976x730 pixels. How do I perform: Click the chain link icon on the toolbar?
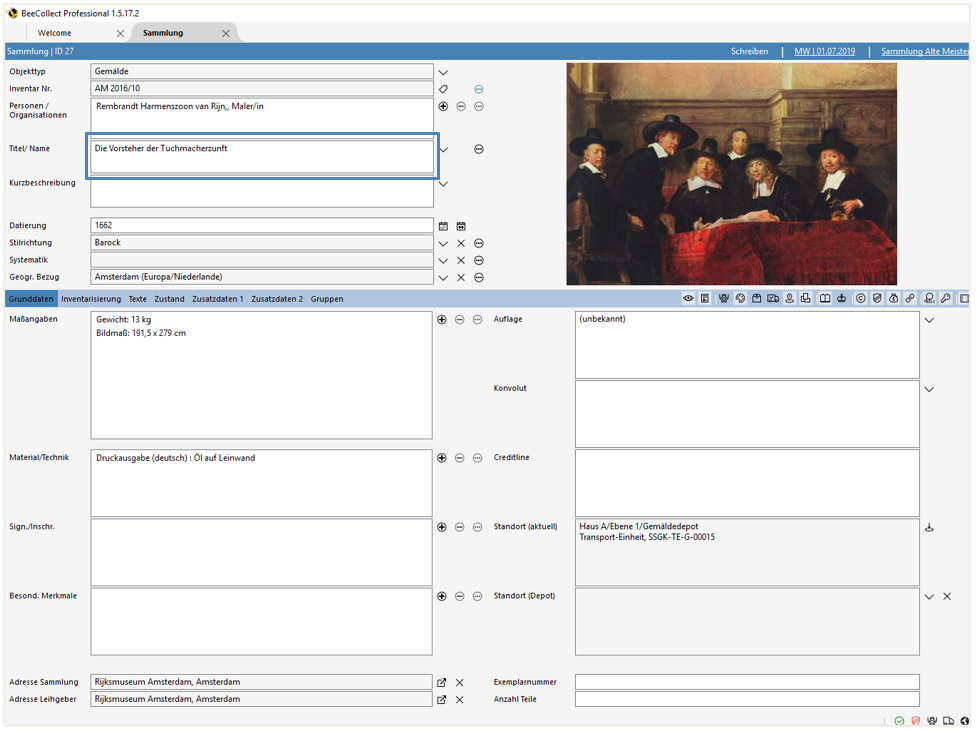click(x=910, y=299)
